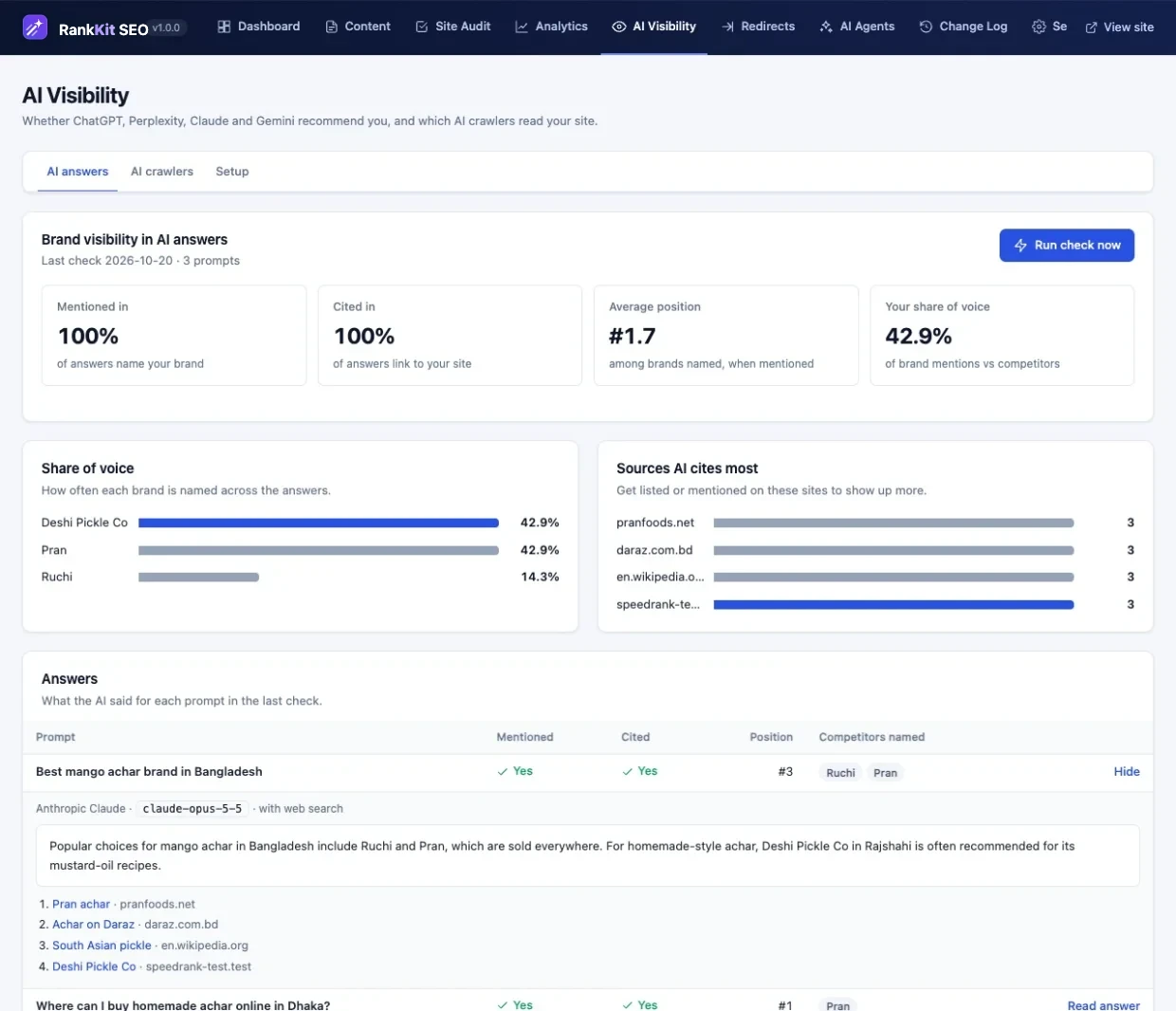Click the Settings gear icon

click(1038, 27)
